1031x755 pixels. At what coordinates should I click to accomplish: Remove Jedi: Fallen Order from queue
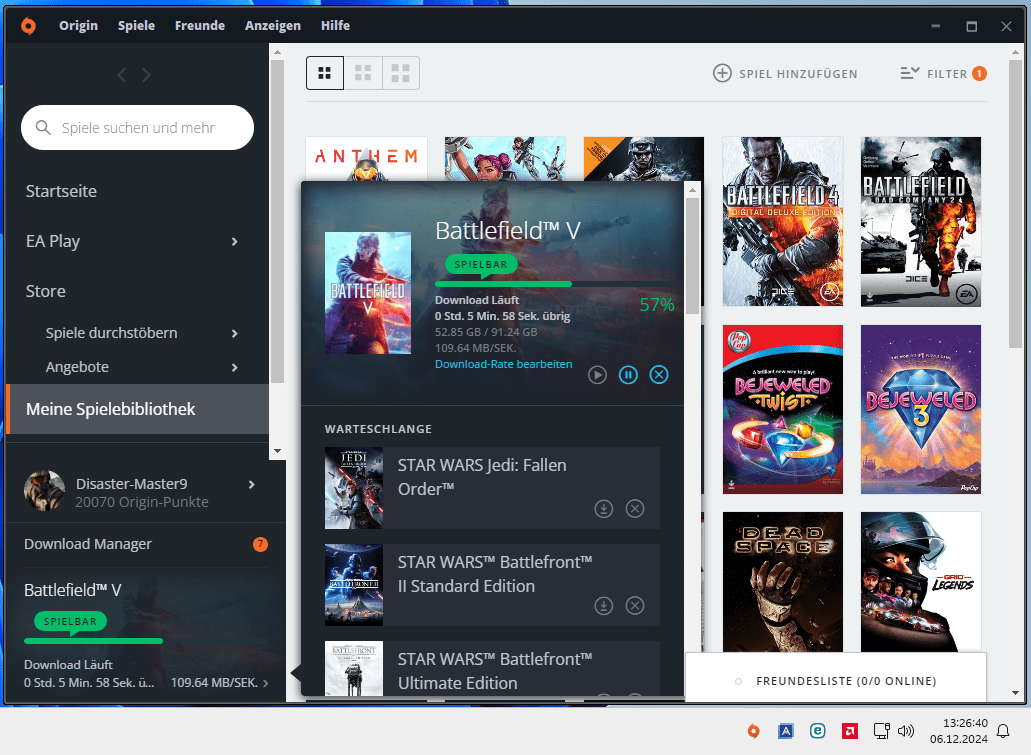[x=635, y=509]
